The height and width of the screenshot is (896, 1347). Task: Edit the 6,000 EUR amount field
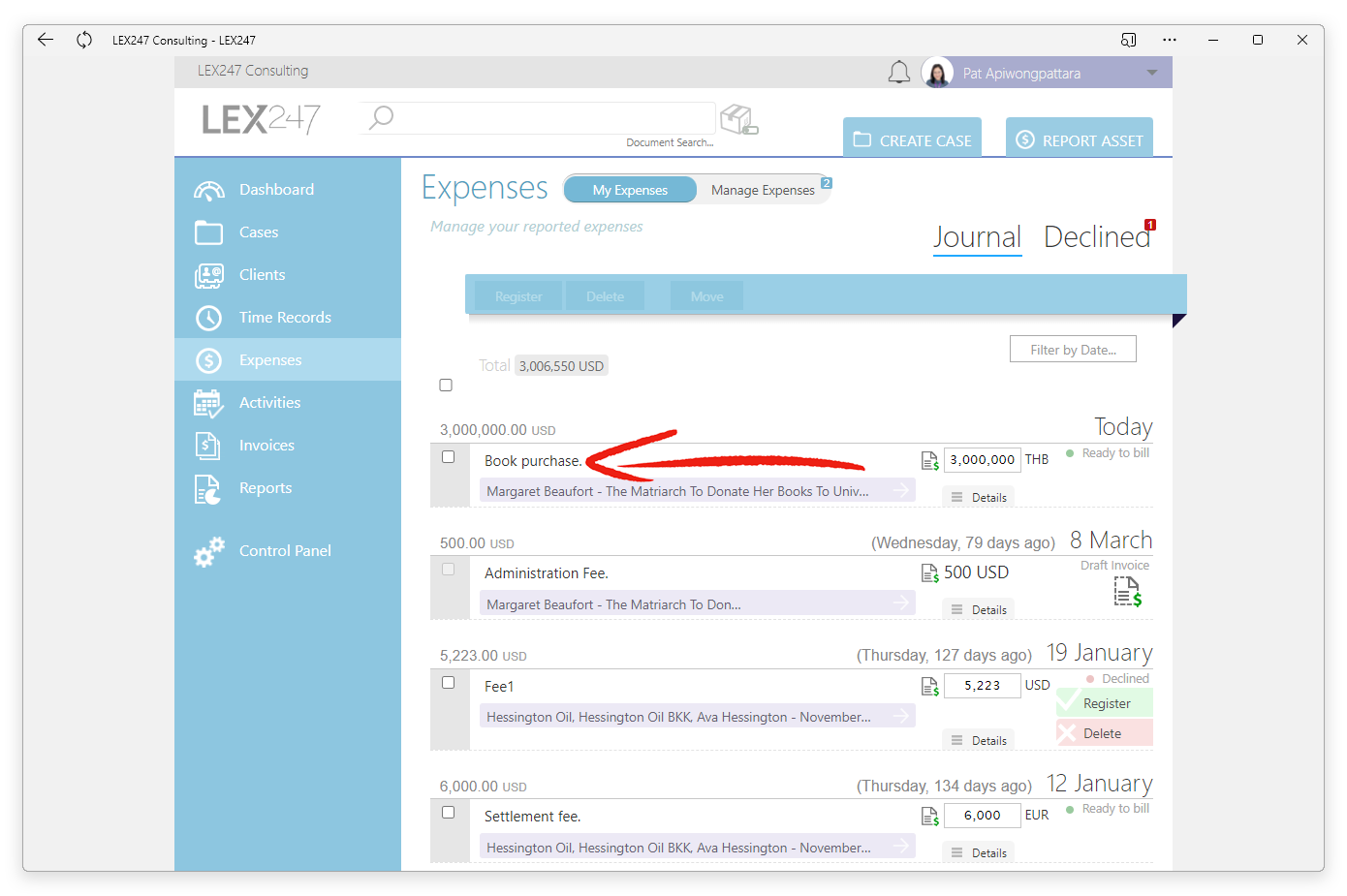pos(982,816)
